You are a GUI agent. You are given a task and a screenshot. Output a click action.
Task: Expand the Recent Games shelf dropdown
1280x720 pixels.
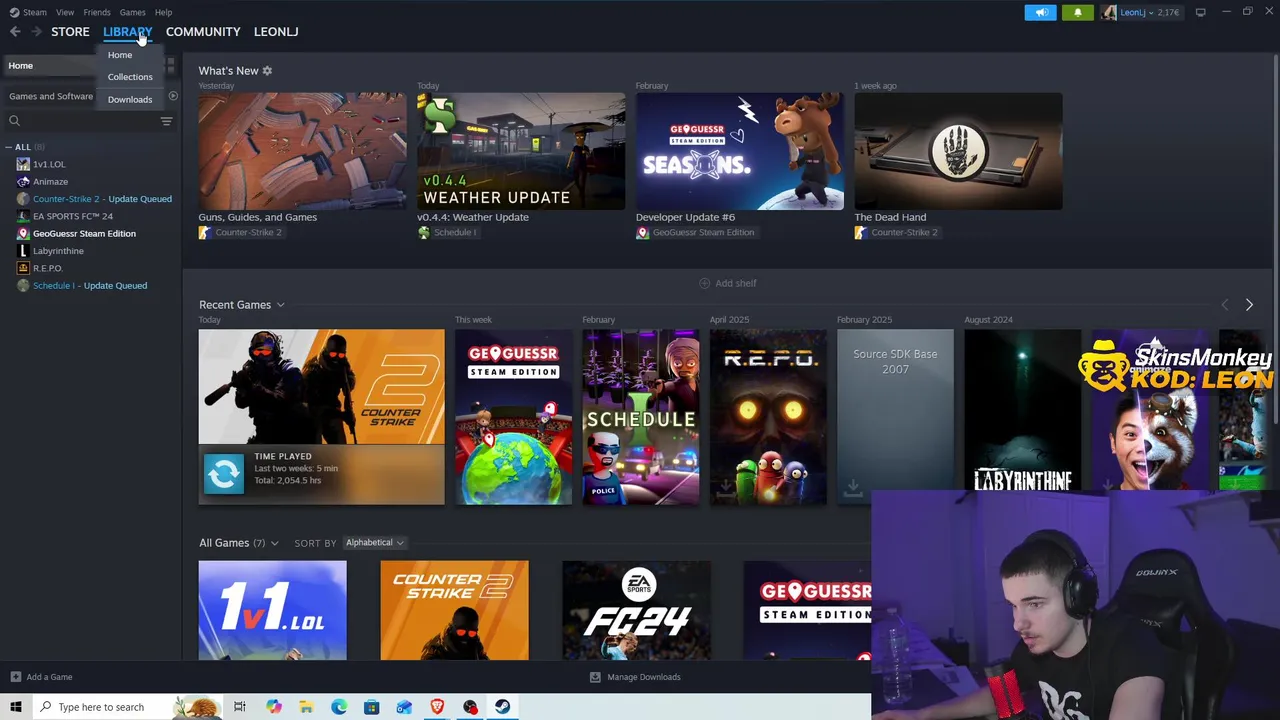tap(281, 305)
